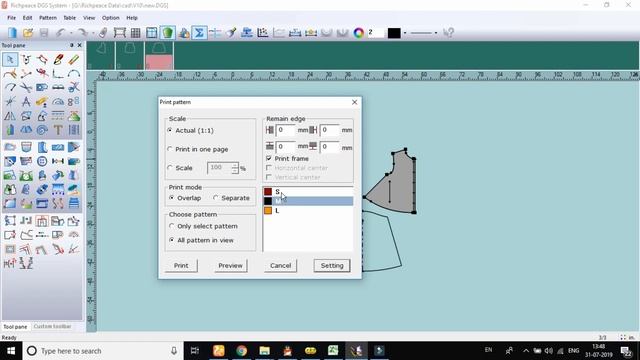Select size S in the size list
640x360 pixels.
coord(308,191)
